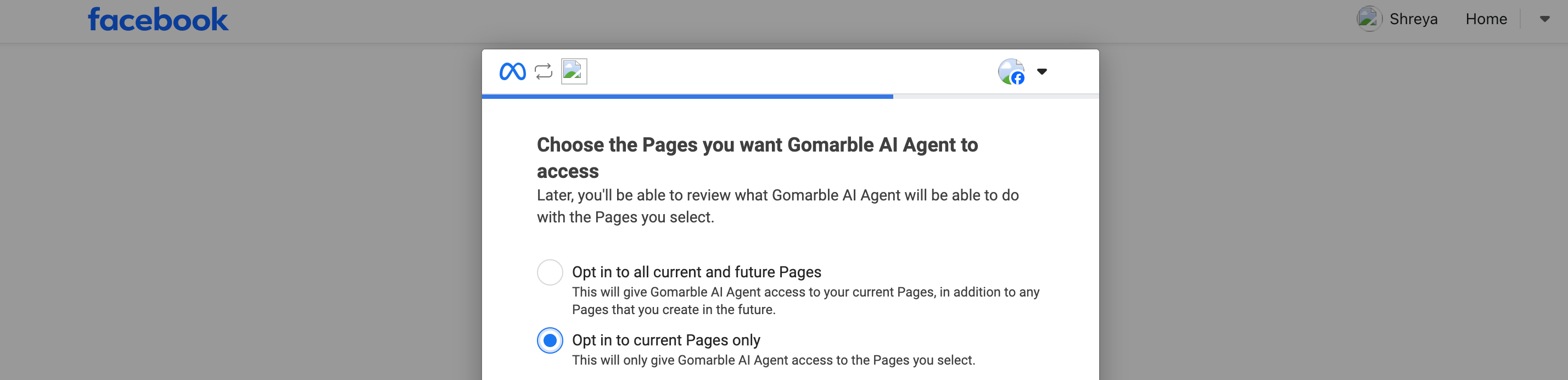Click the blue progress bar in dialog
Viewport: 1568px width, 380px height.
tap(687, 96)
